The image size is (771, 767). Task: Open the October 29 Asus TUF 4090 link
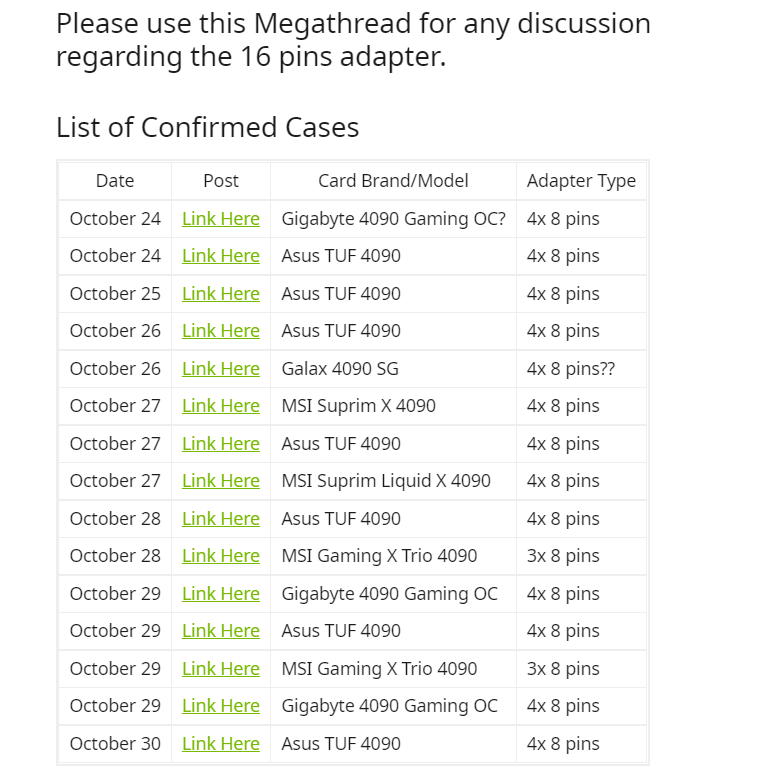[220, 631]
